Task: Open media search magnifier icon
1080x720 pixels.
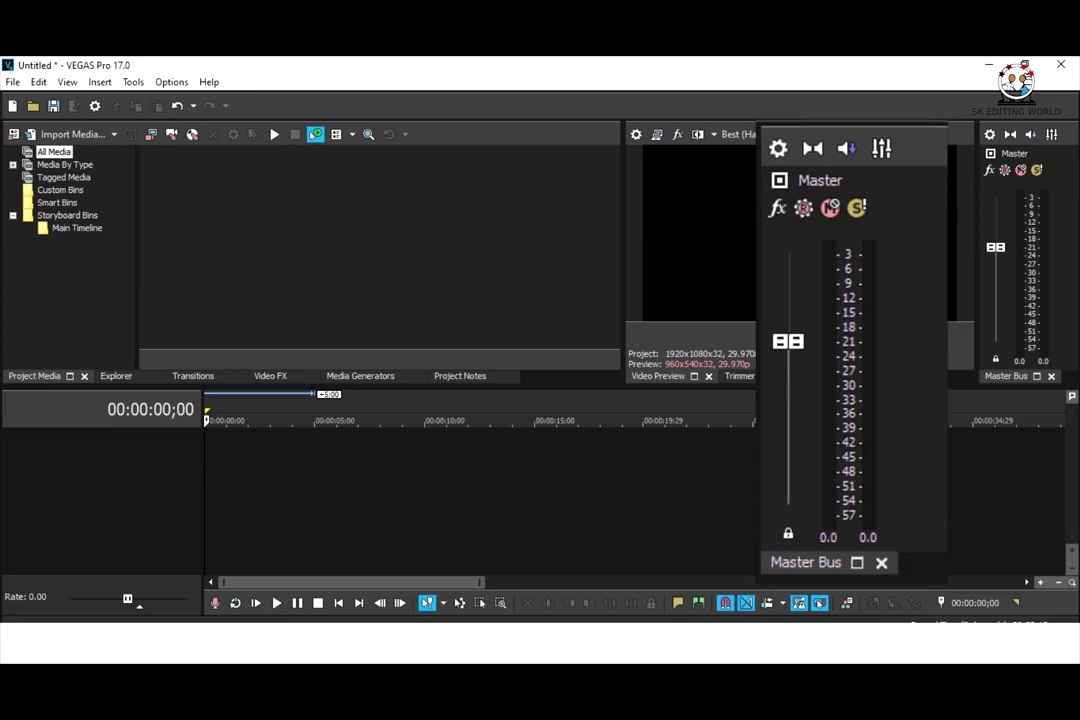Action: 368,134
